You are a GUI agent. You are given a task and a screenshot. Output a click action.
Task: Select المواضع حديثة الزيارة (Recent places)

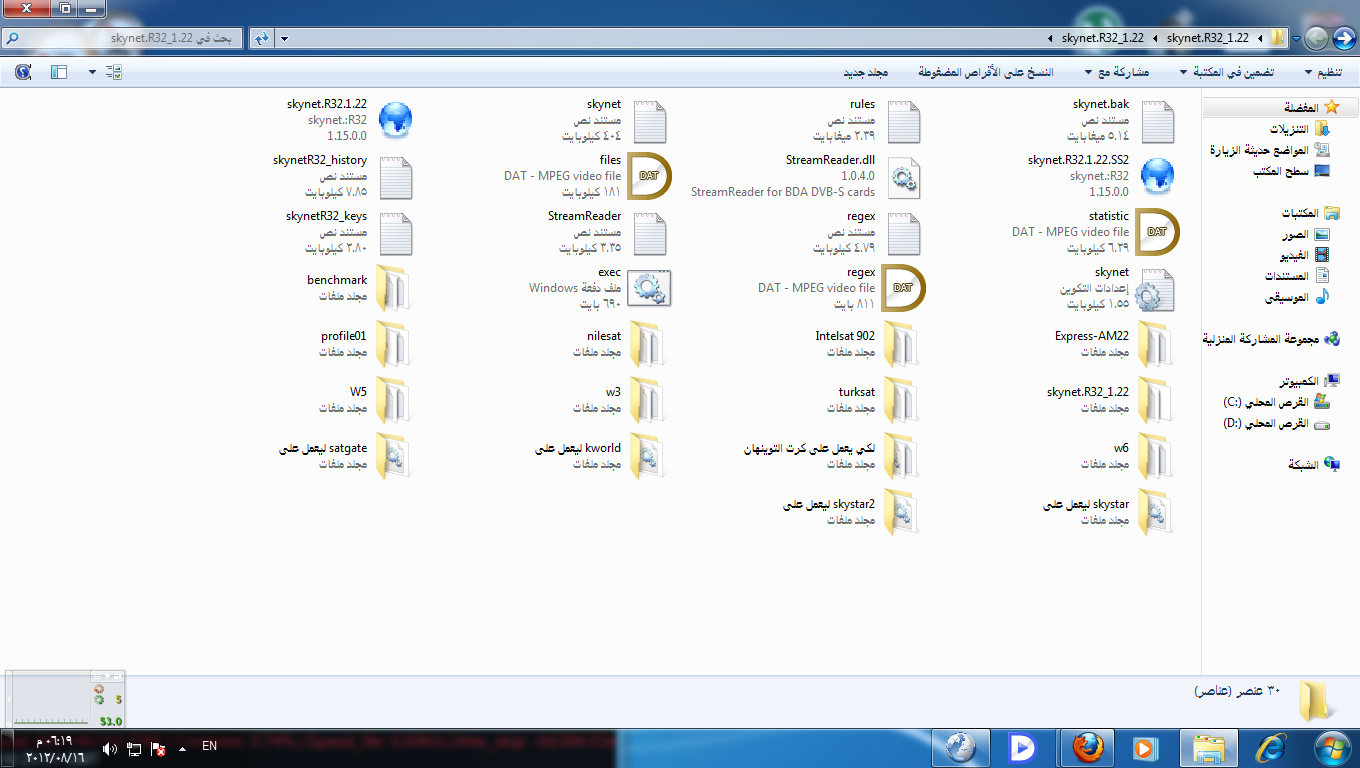tap(1270, 150)
